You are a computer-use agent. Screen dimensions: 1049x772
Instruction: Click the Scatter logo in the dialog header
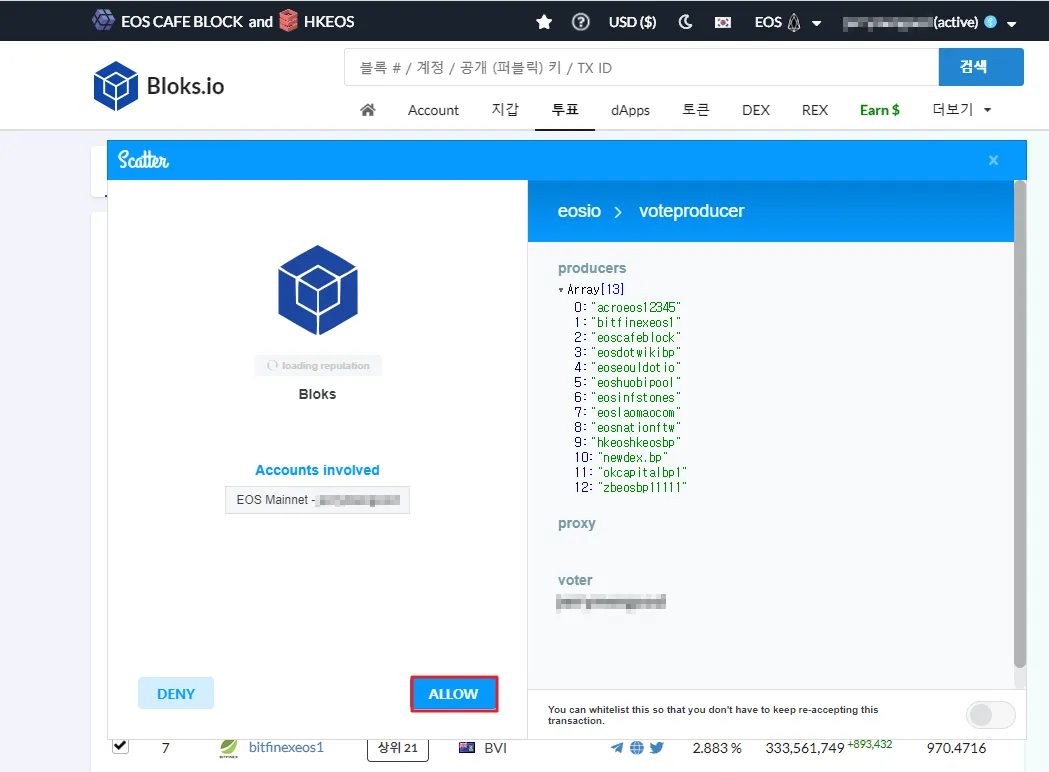143,160
